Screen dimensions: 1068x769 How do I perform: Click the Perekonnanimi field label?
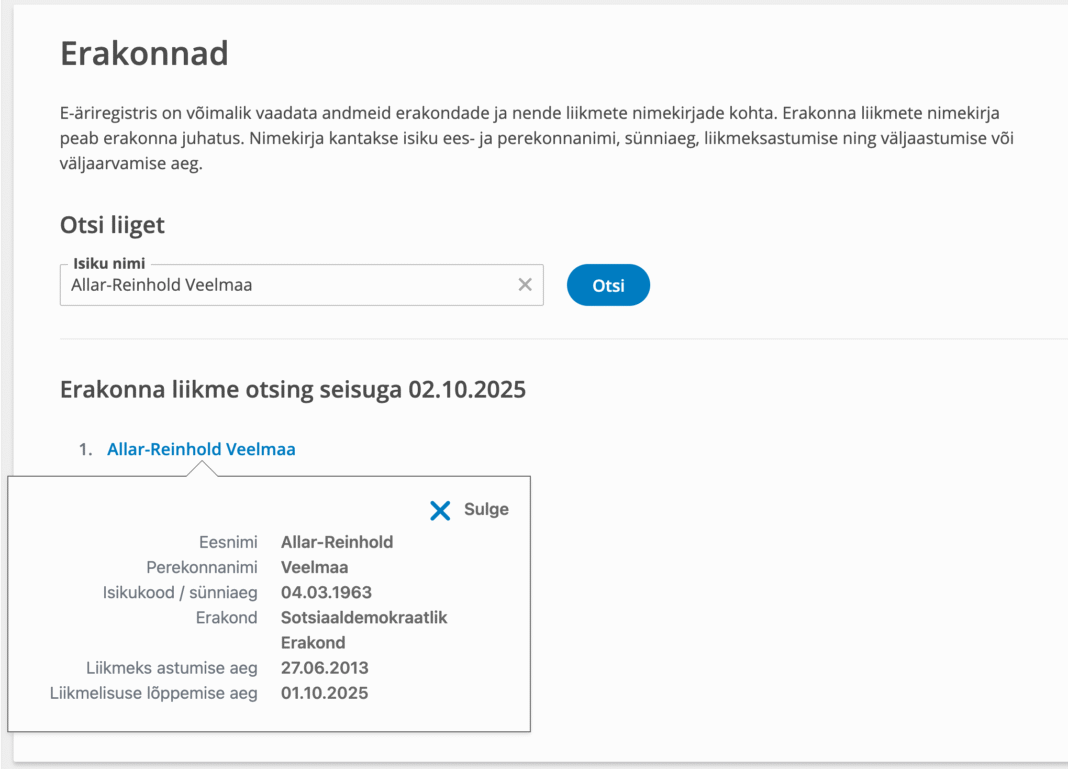(201, 567)
